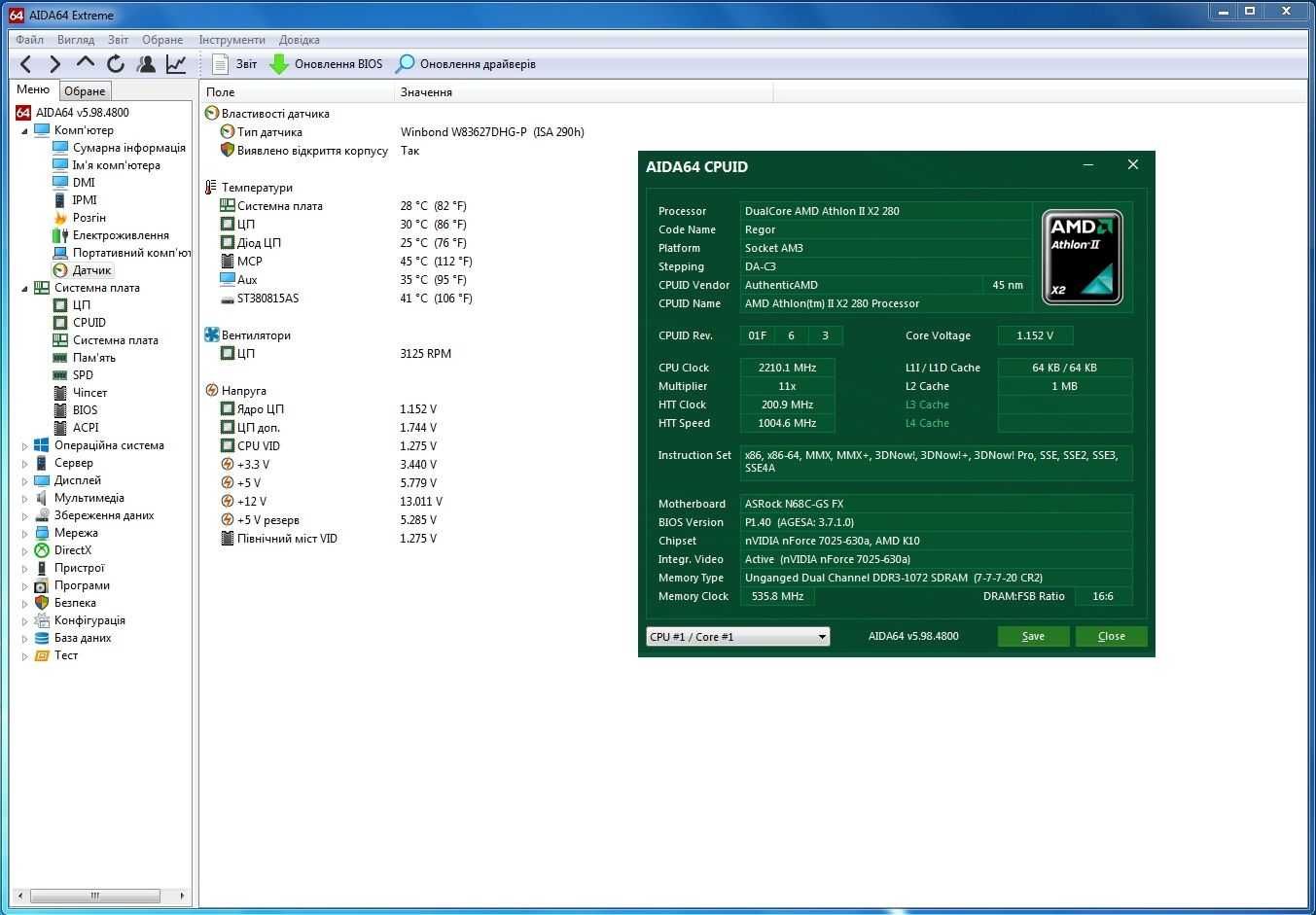Click the Поле column header

tap(298, 92)
